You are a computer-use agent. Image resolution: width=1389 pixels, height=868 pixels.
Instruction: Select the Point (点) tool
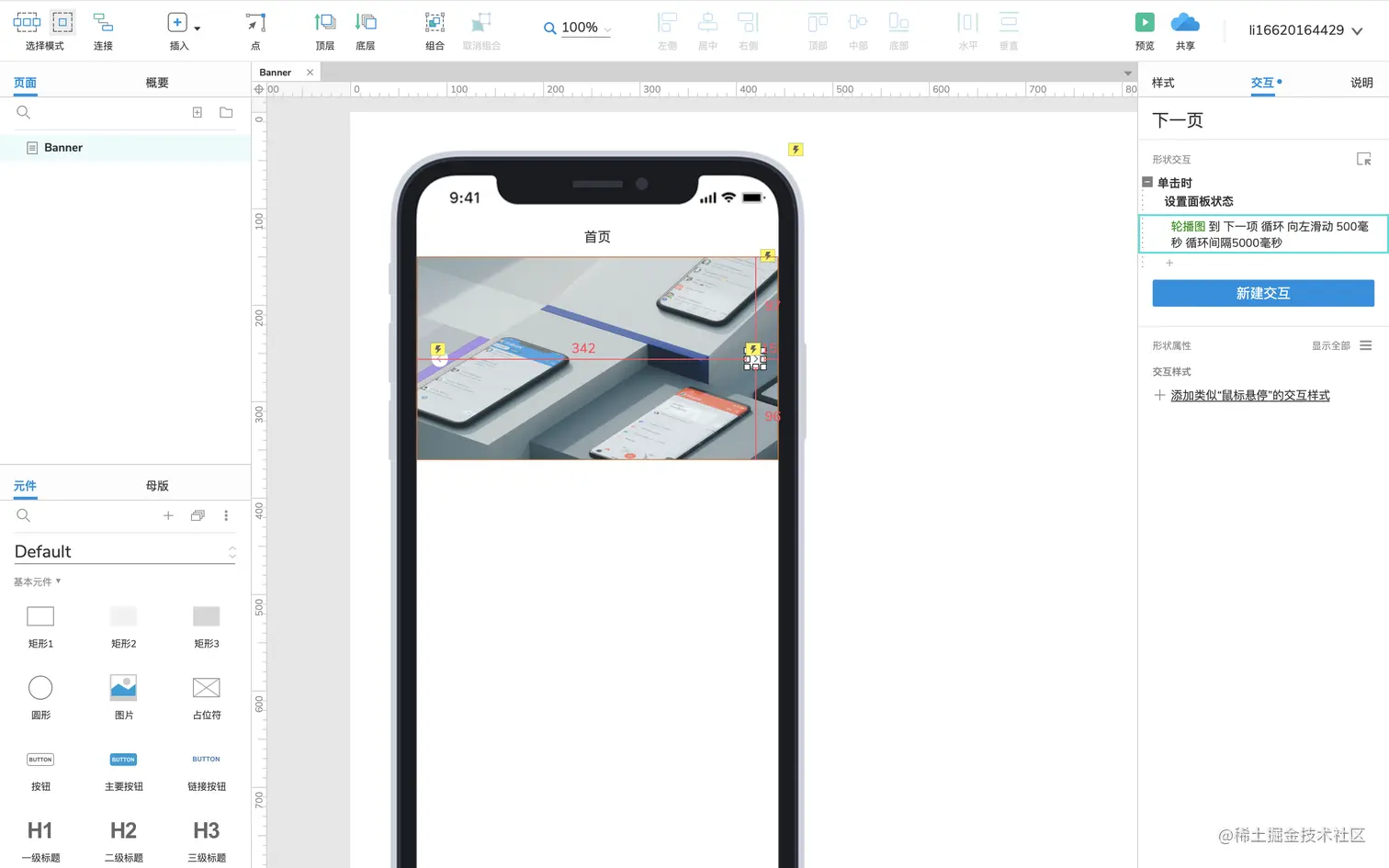pyautogui.click(x=255, y=23)
